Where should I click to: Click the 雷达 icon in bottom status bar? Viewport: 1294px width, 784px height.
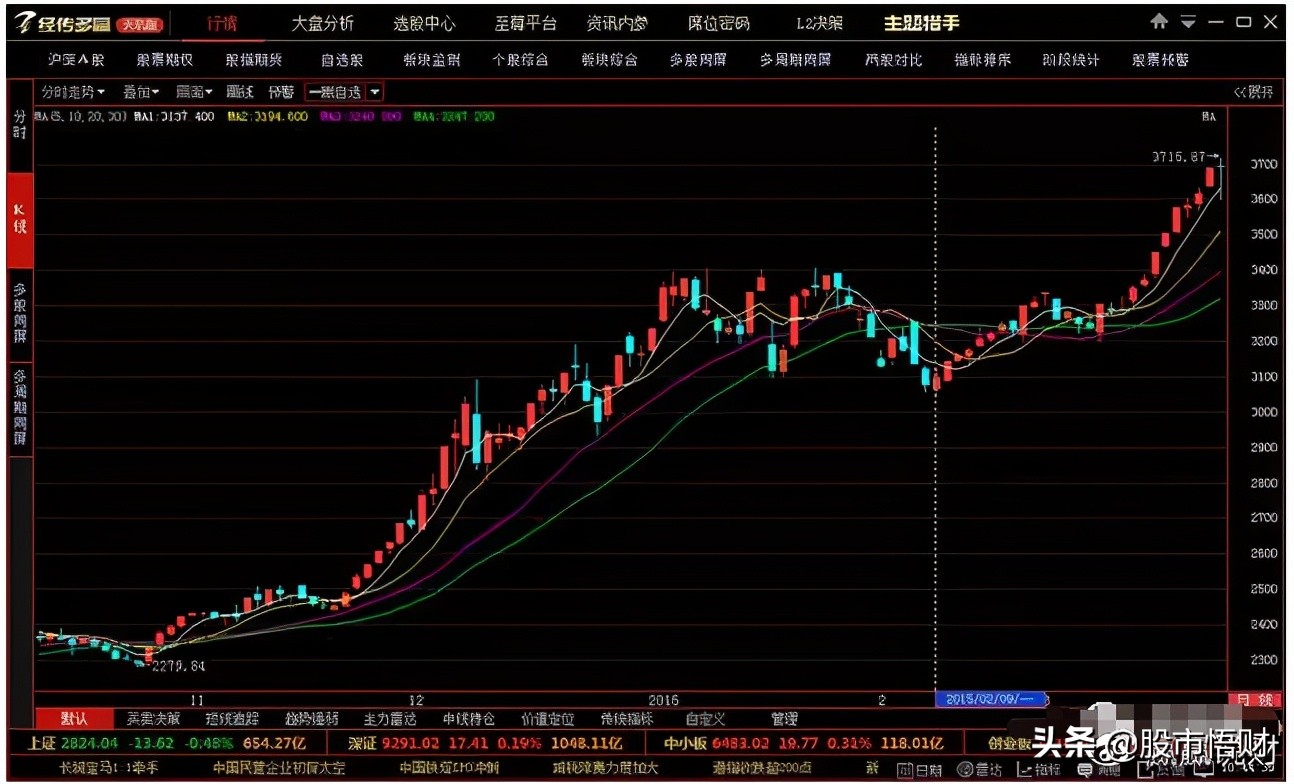(x=979, y=769)
